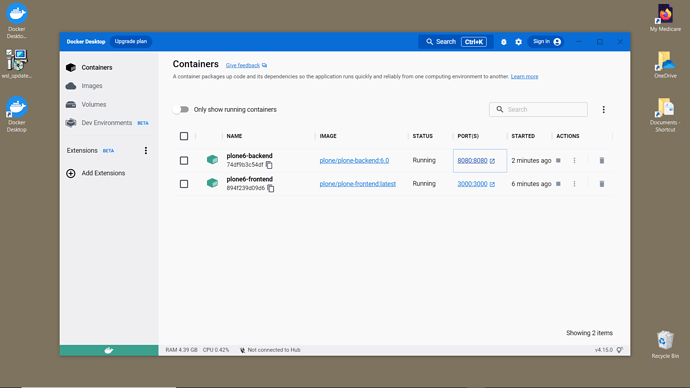Sort by the STARTED column header
Image resolution: width=690 pixels, height=388 pixels.
[523, 136]
